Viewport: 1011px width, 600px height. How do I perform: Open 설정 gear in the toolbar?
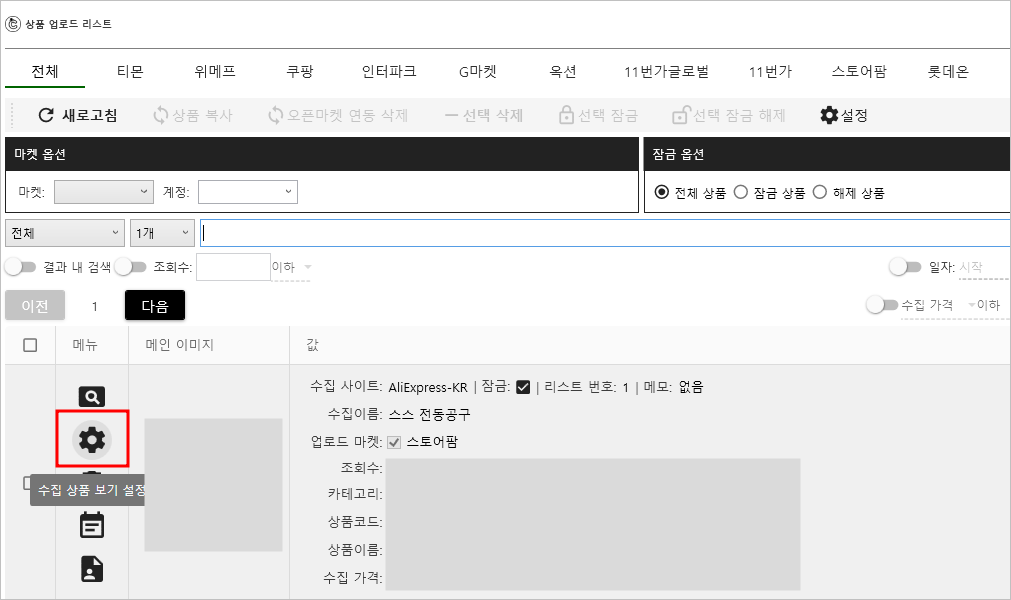pos(844,115)
